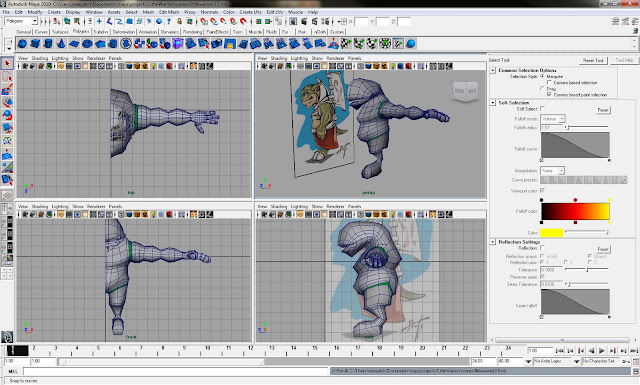Screen dimensions: 640x385
Task: Activate the Lasso select tool in toolbox
Action: tap(7, 77)
